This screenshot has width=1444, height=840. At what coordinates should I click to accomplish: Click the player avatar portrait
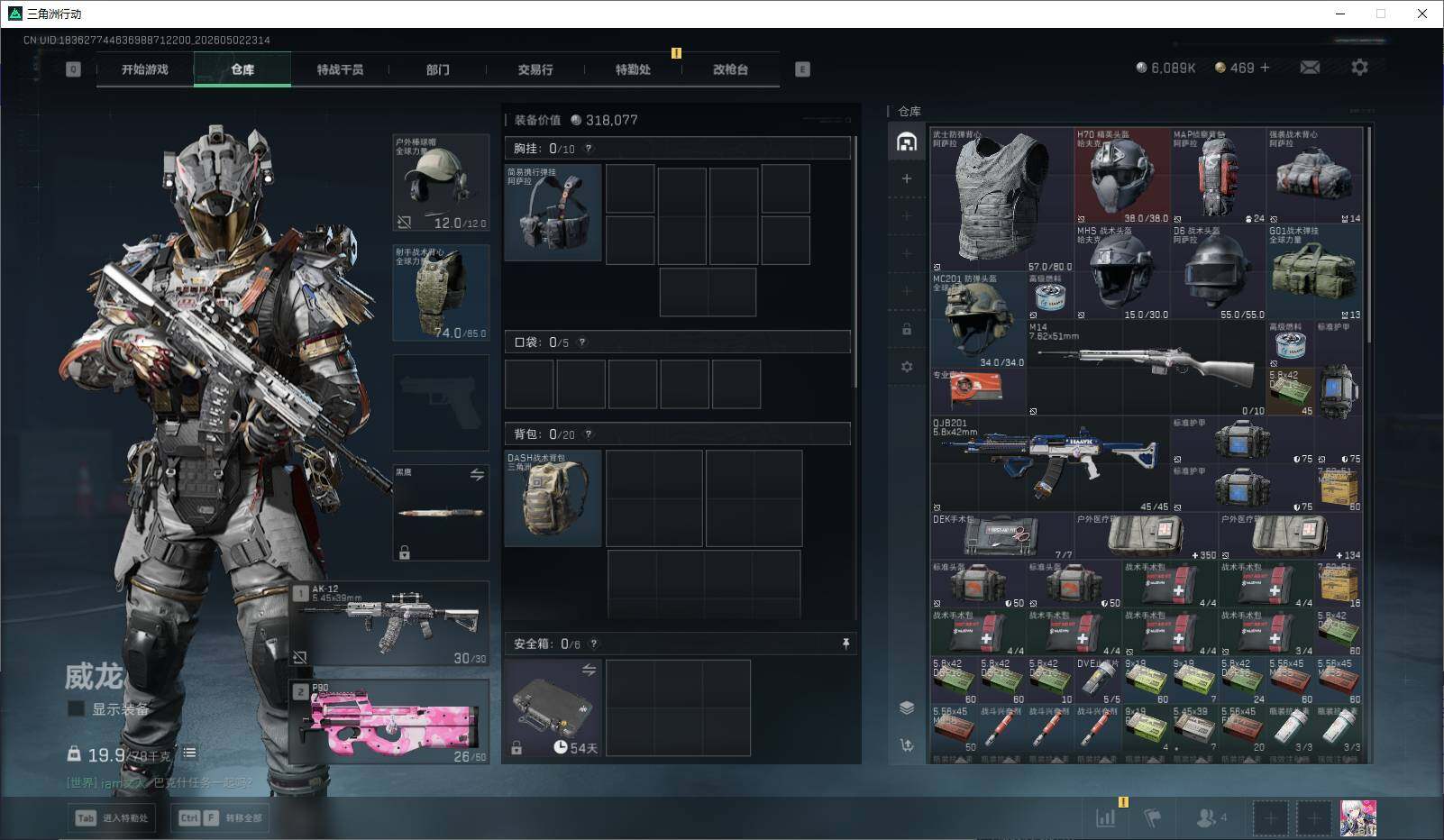(1358, 818)
